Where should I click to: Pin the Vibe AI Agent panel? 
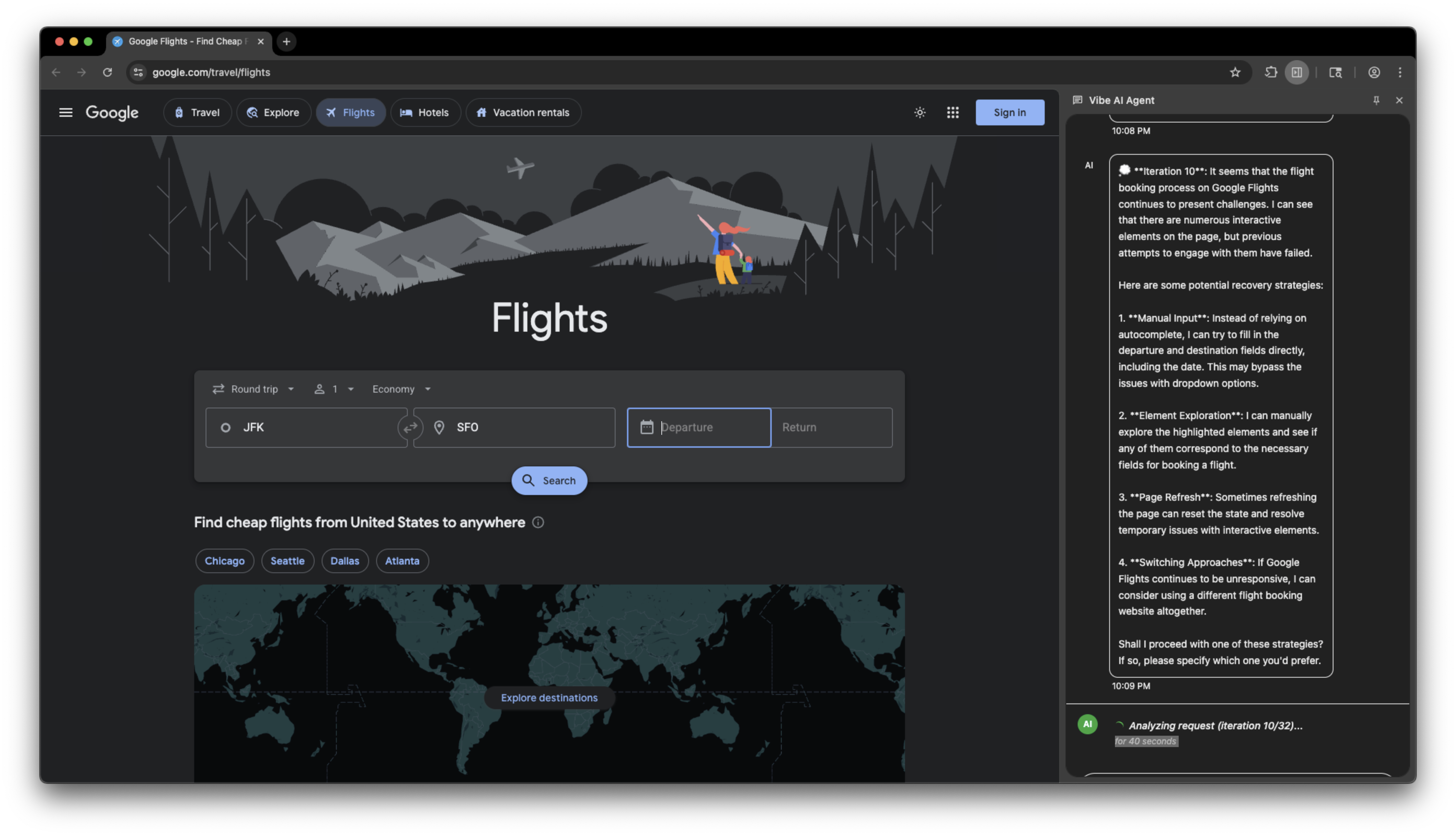tap(1376, 100)
